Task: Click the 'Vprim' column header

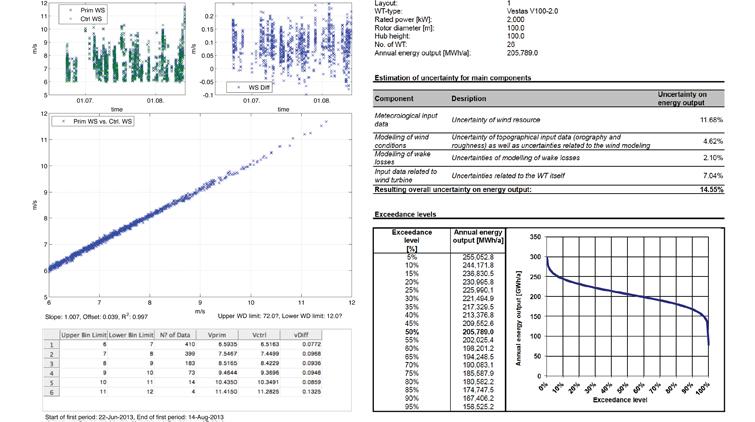Action: point(217,335)
